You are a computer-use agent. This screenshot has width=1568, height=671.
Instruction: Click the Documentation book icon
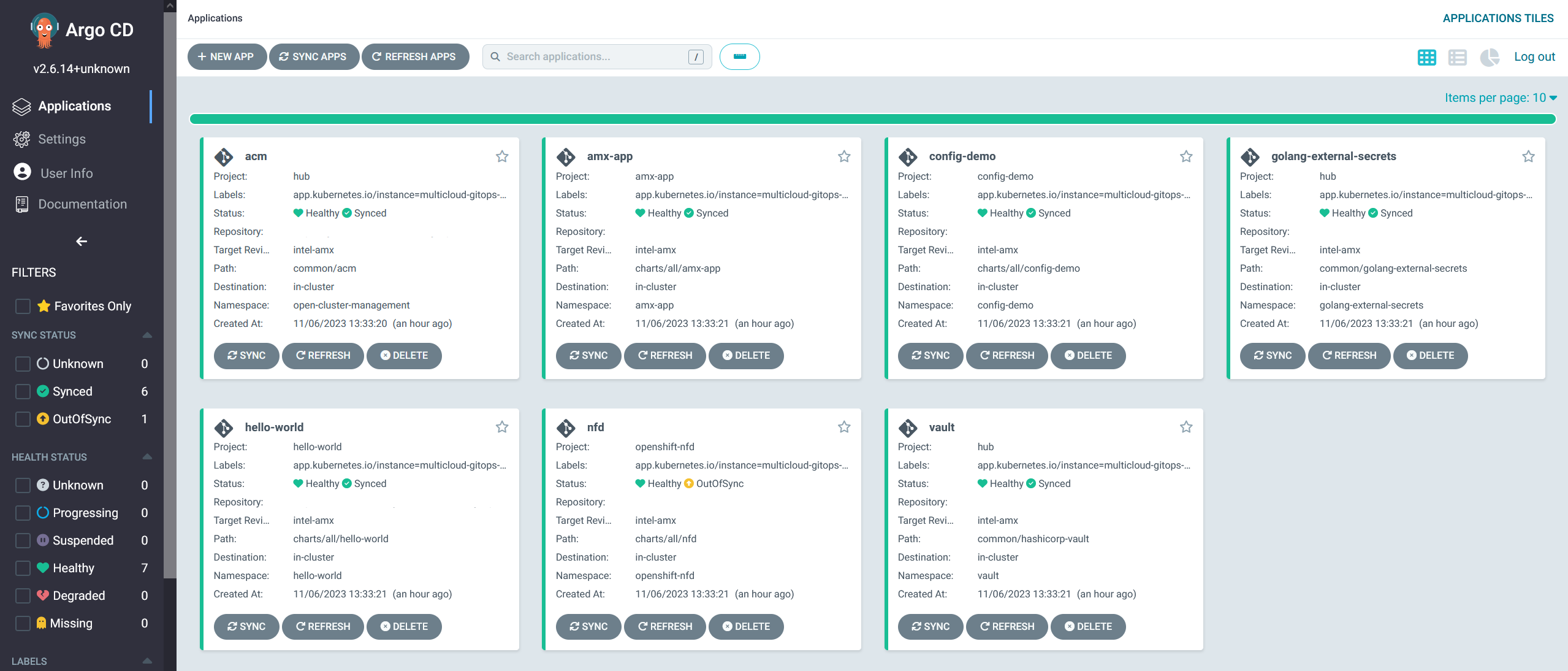click(21, 204)
